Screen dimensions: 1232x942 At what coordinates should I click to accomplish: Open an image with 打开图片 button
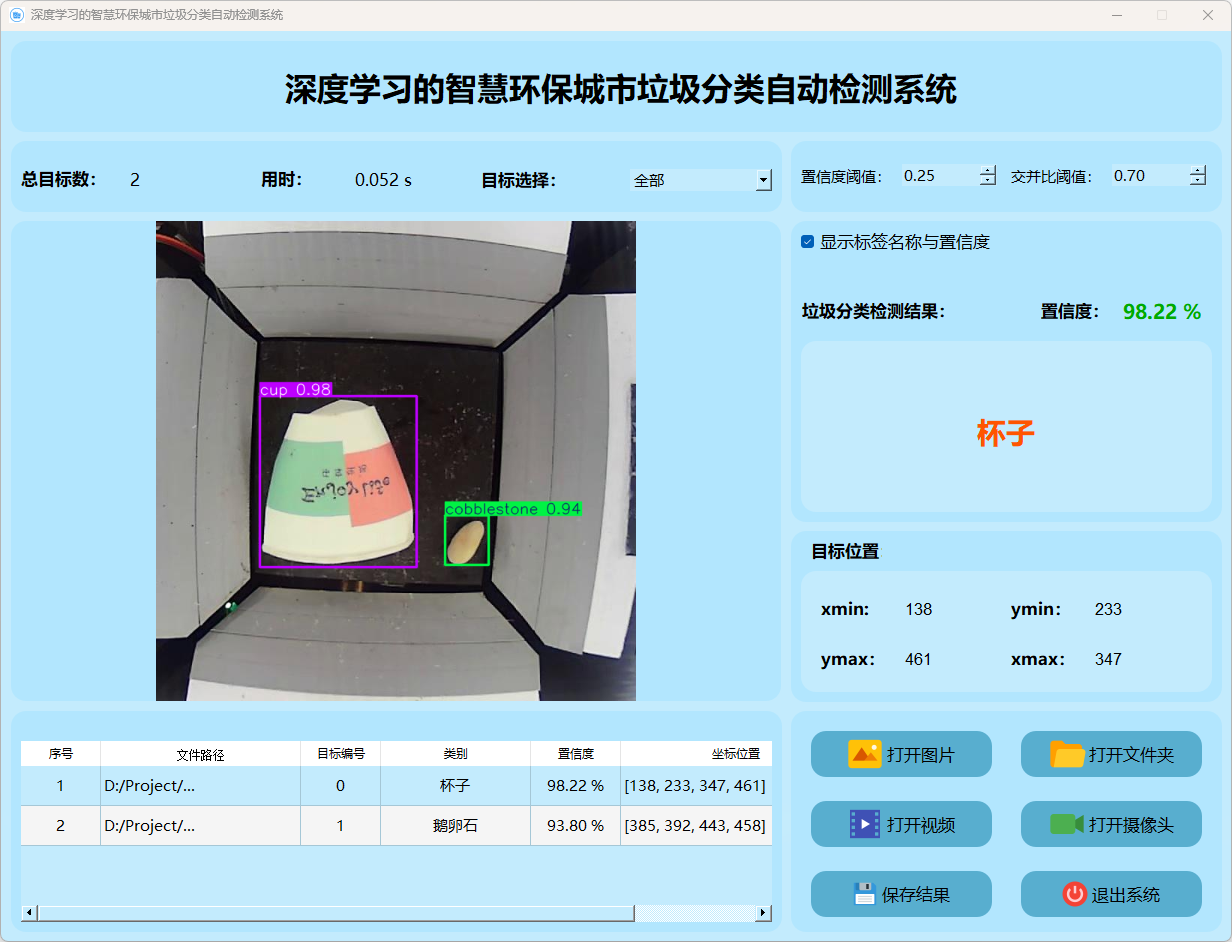coord(901,754)
